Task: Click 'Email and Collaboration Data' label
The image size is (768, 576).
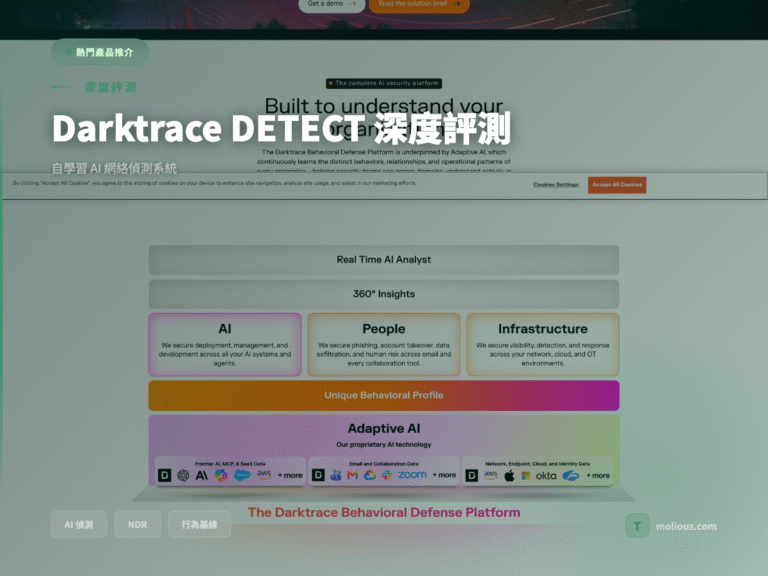Action: [x=384, y=463]
